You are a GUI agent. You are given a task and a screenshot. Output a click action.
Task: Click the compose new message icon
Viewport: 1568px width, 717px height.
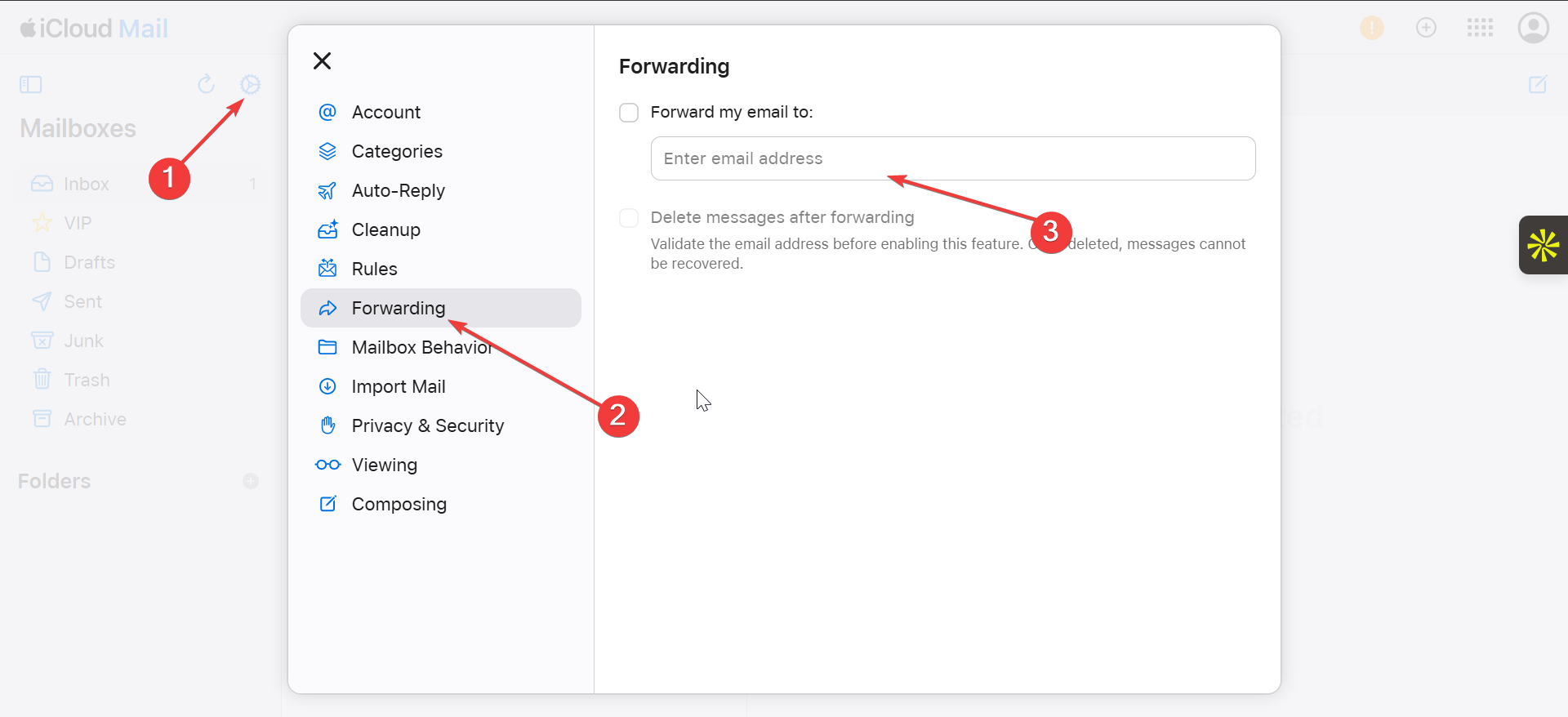(x=1538, y=85)
